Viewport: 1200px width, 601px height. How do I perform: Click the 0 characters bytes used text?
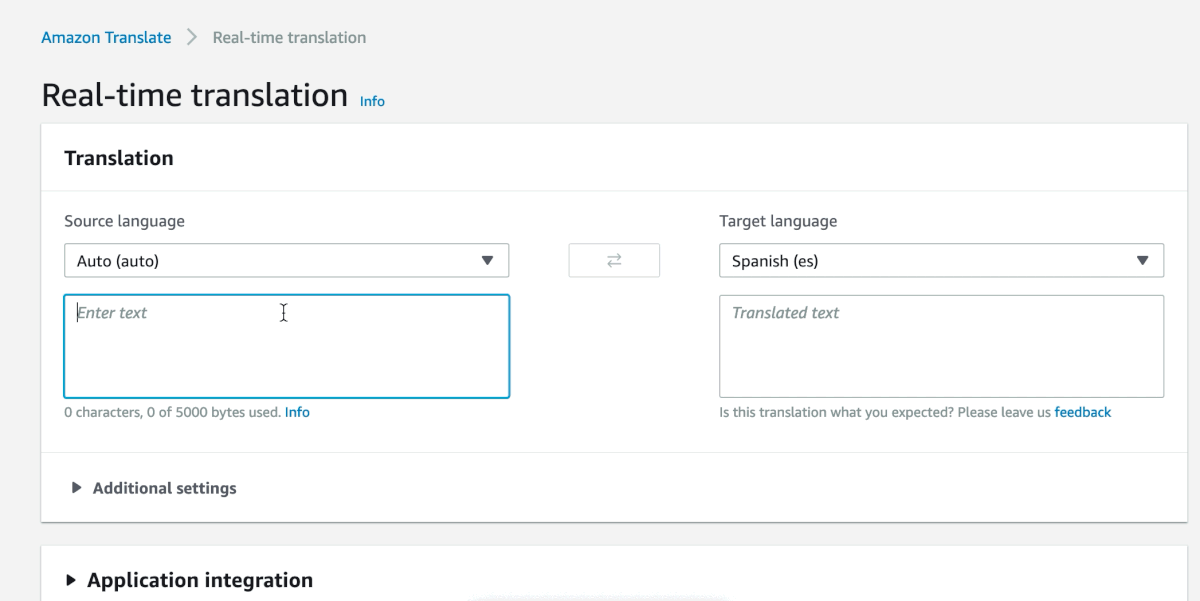[x=172, y=412]
